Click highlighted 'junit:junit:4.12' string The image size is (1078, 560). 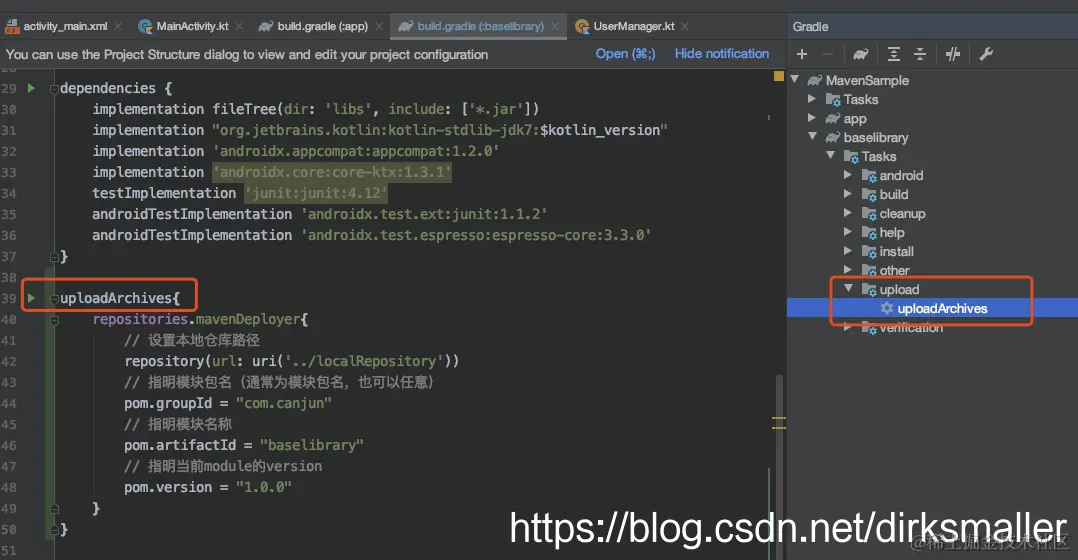coord(316,193)
